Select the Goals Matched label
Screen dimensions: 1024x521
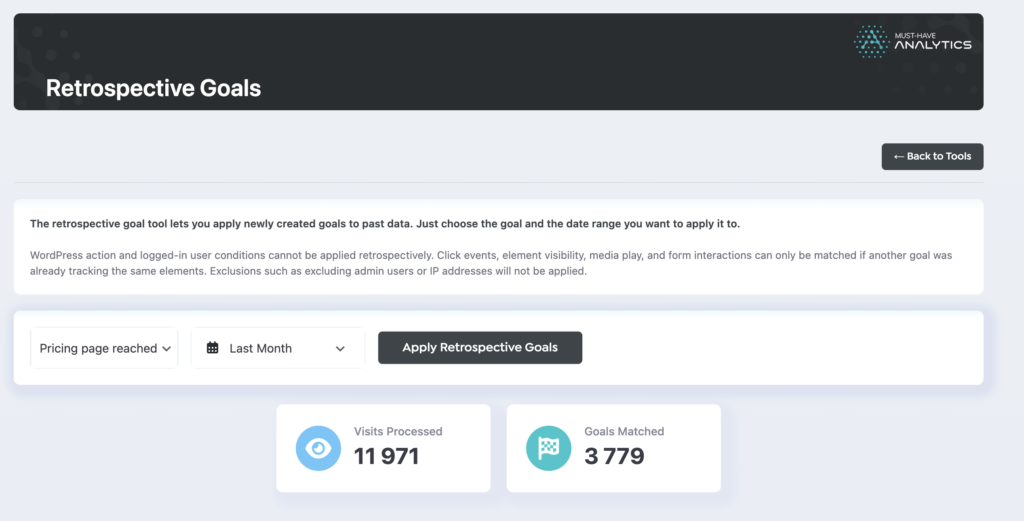tap(624, 431)
